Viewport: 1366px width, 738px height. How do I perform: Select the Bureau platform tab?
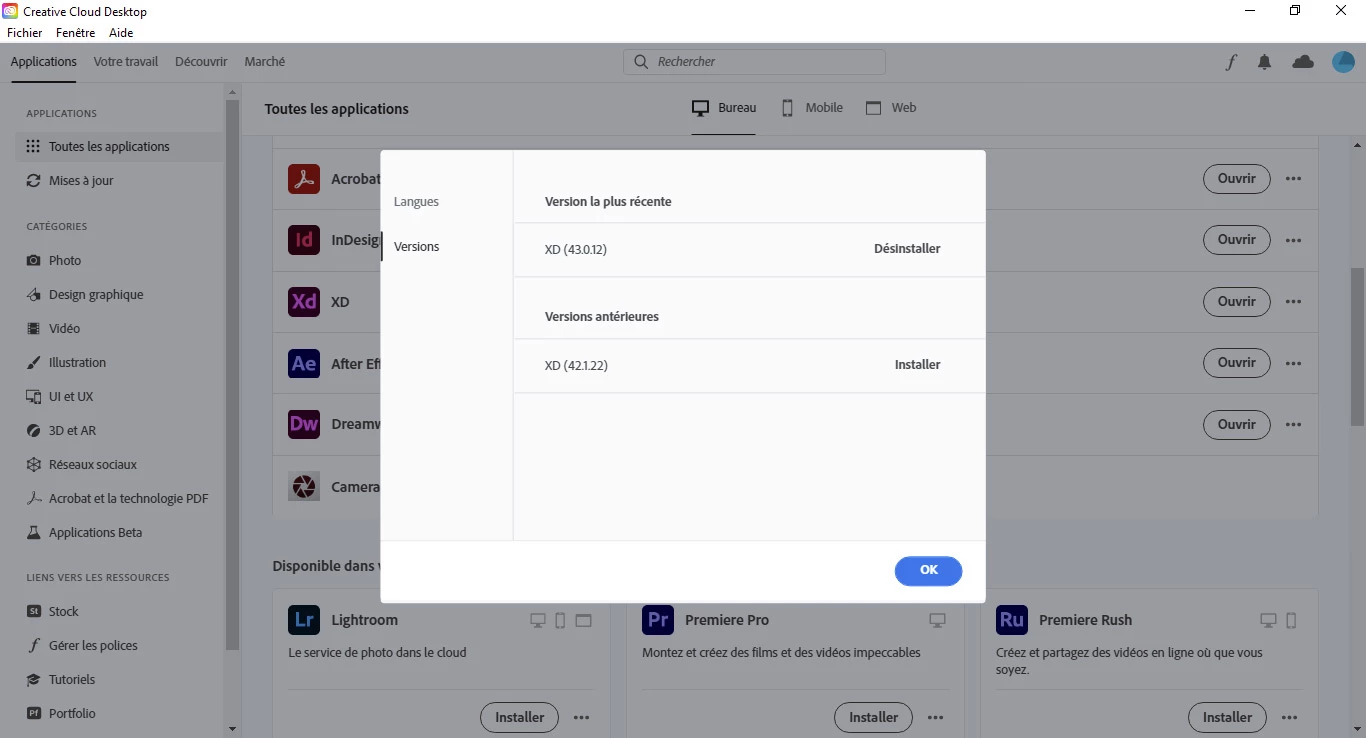tap(725, 108)
